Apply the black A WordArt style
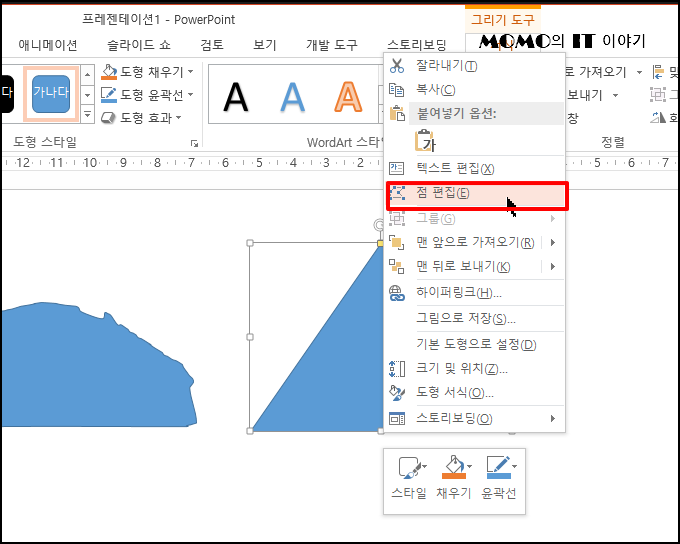Screen dimensions: 680x544 pyautogui.click(x=236, y=97)
